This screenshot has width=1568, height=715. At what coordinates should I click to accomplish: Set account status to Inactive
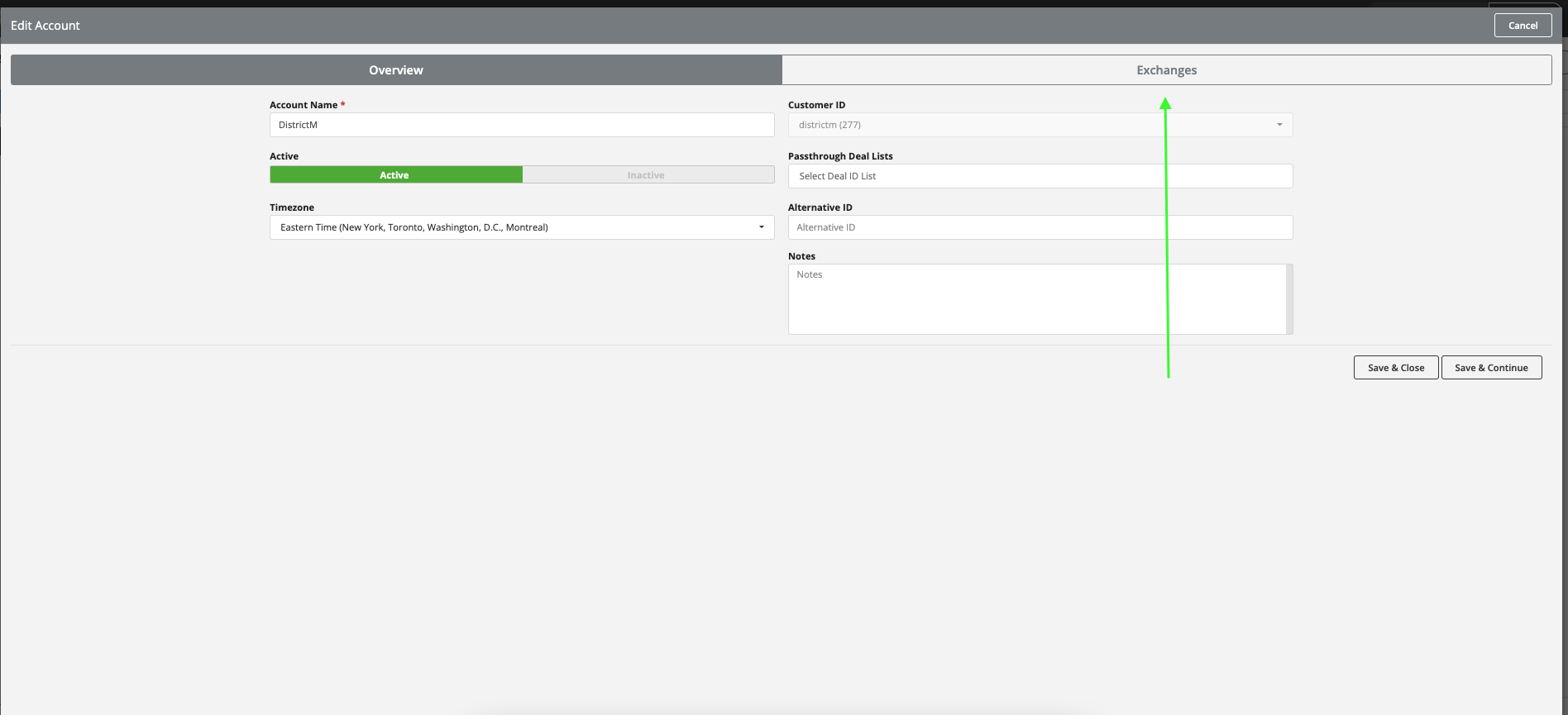click(648, 175)
